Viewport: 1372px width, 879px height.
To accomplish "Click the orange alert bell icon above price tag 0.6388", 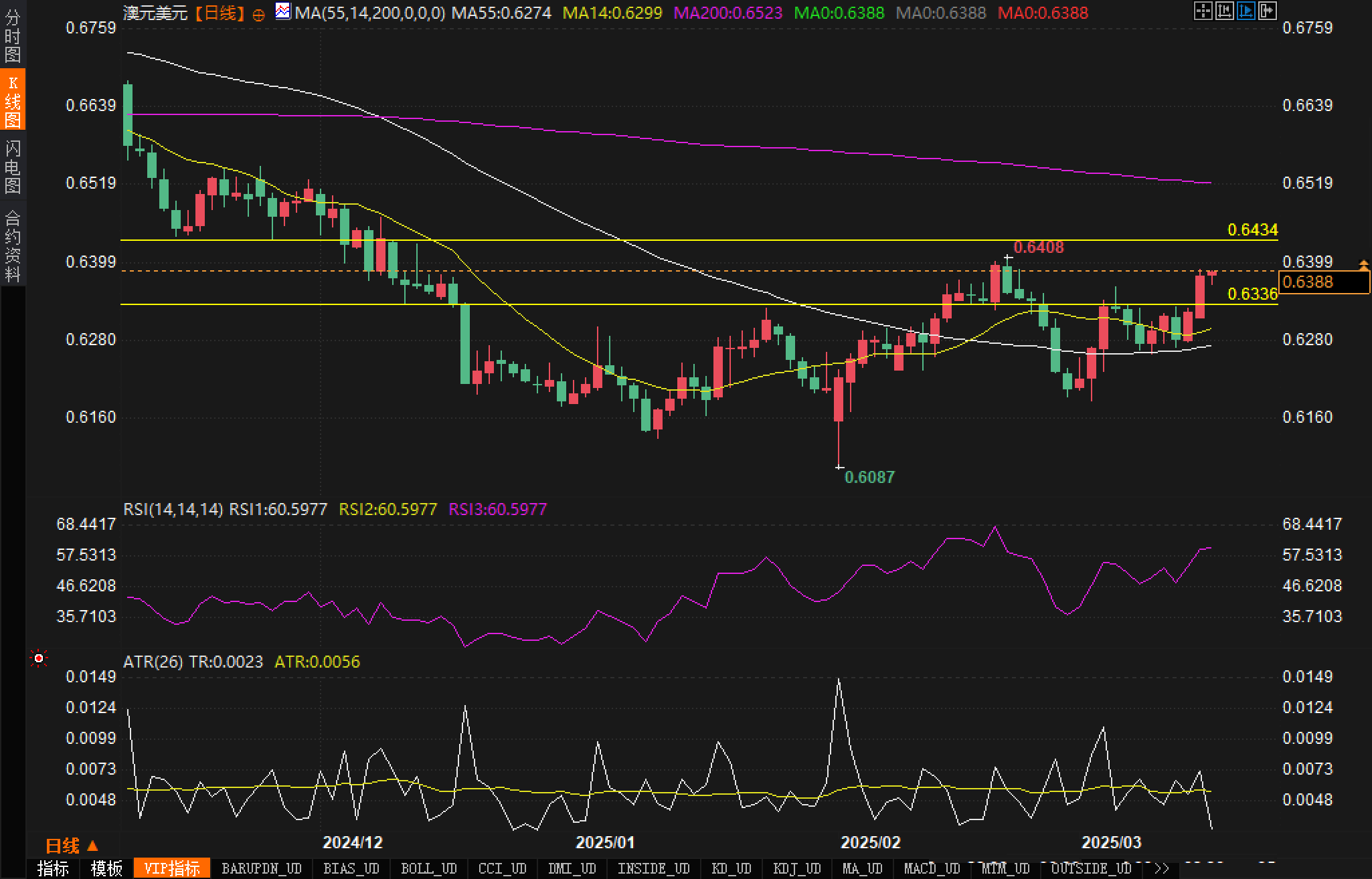I will coord(1364,265).
